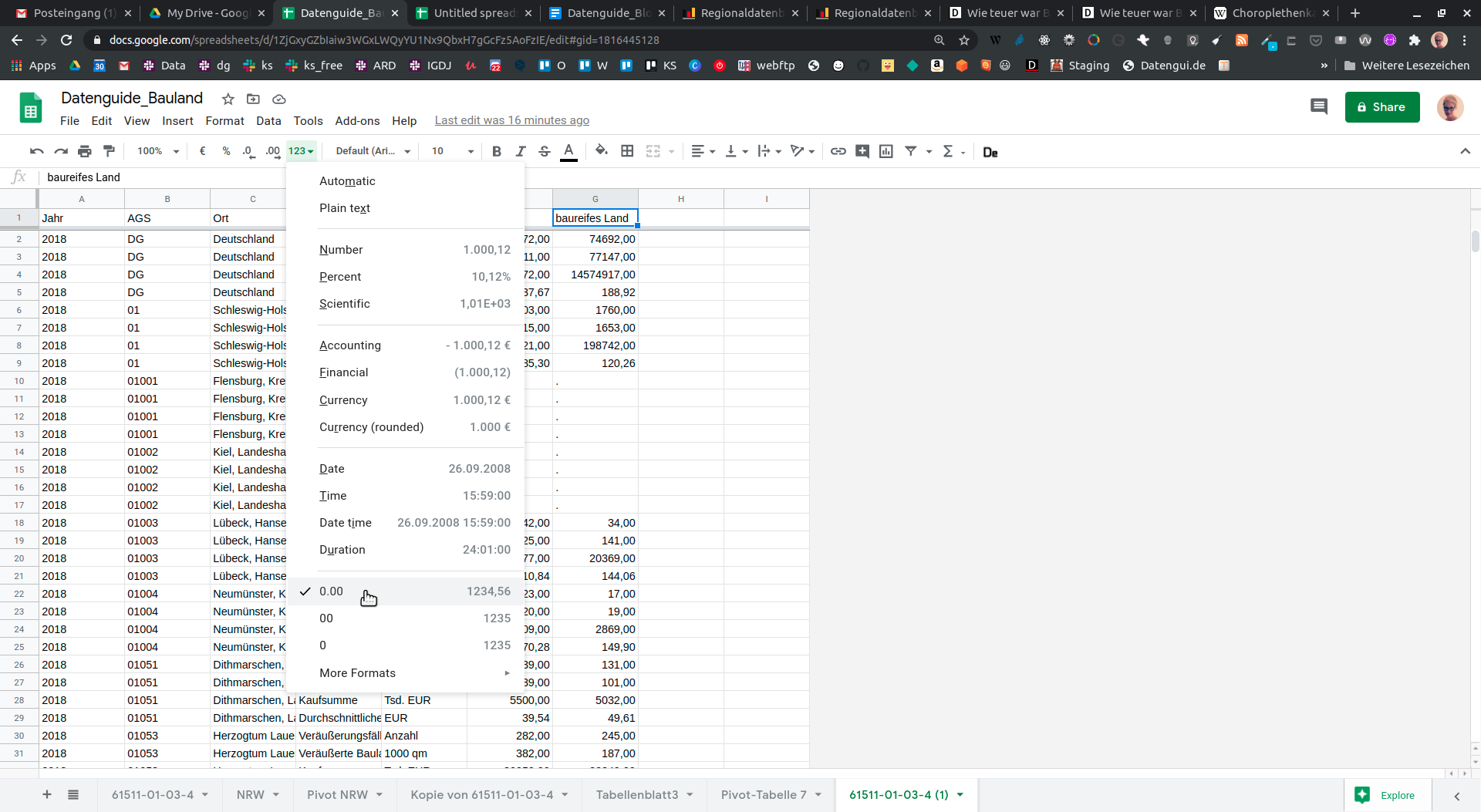The width and height of the screenshot is (1481, 812).
Task: Open the font family dropdown
Action: tap(373, 152)
